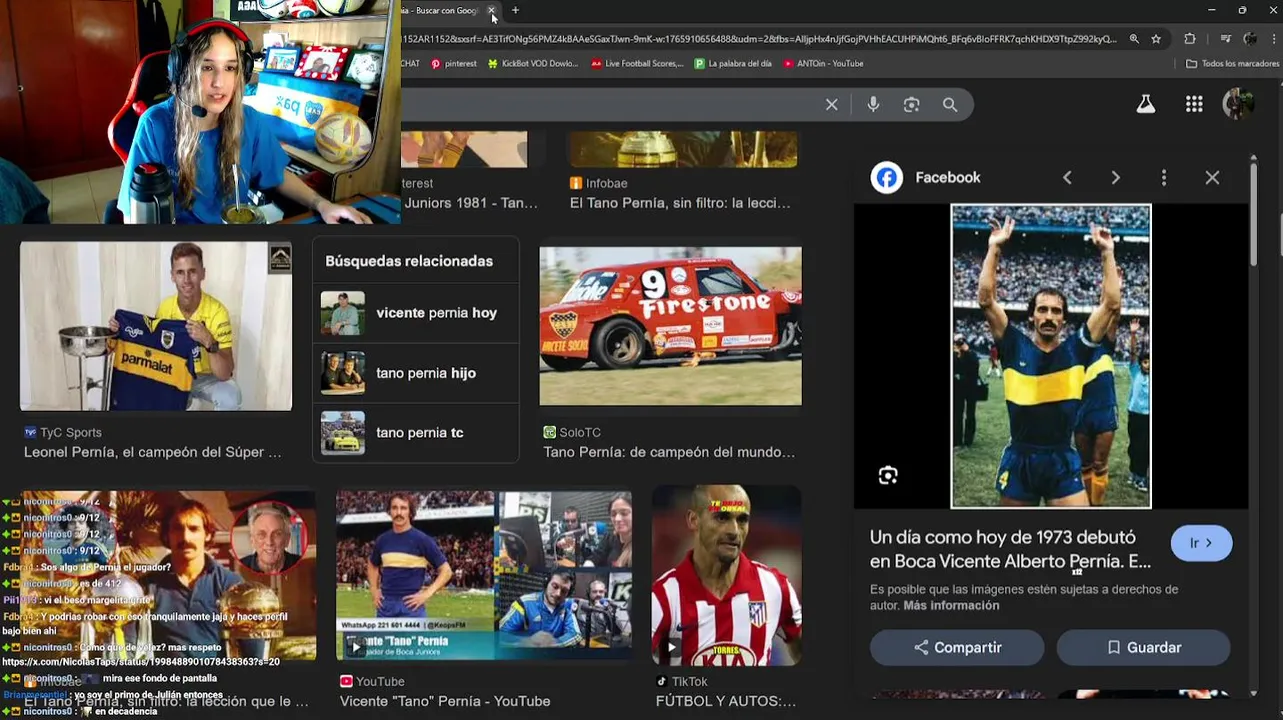Go to previous image in preview panel
Viewport: 1283px width, 720px height.
(x=1067, y=177)
